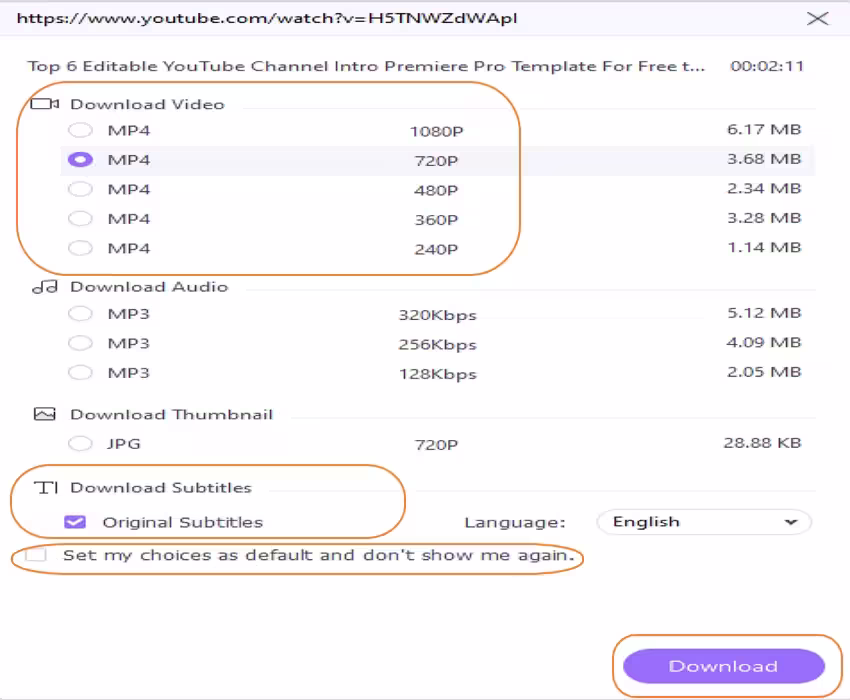Choose MP3 320Kbps audio option
The height and width of the screenshot is (700, 850).
(x=80, y=314)
